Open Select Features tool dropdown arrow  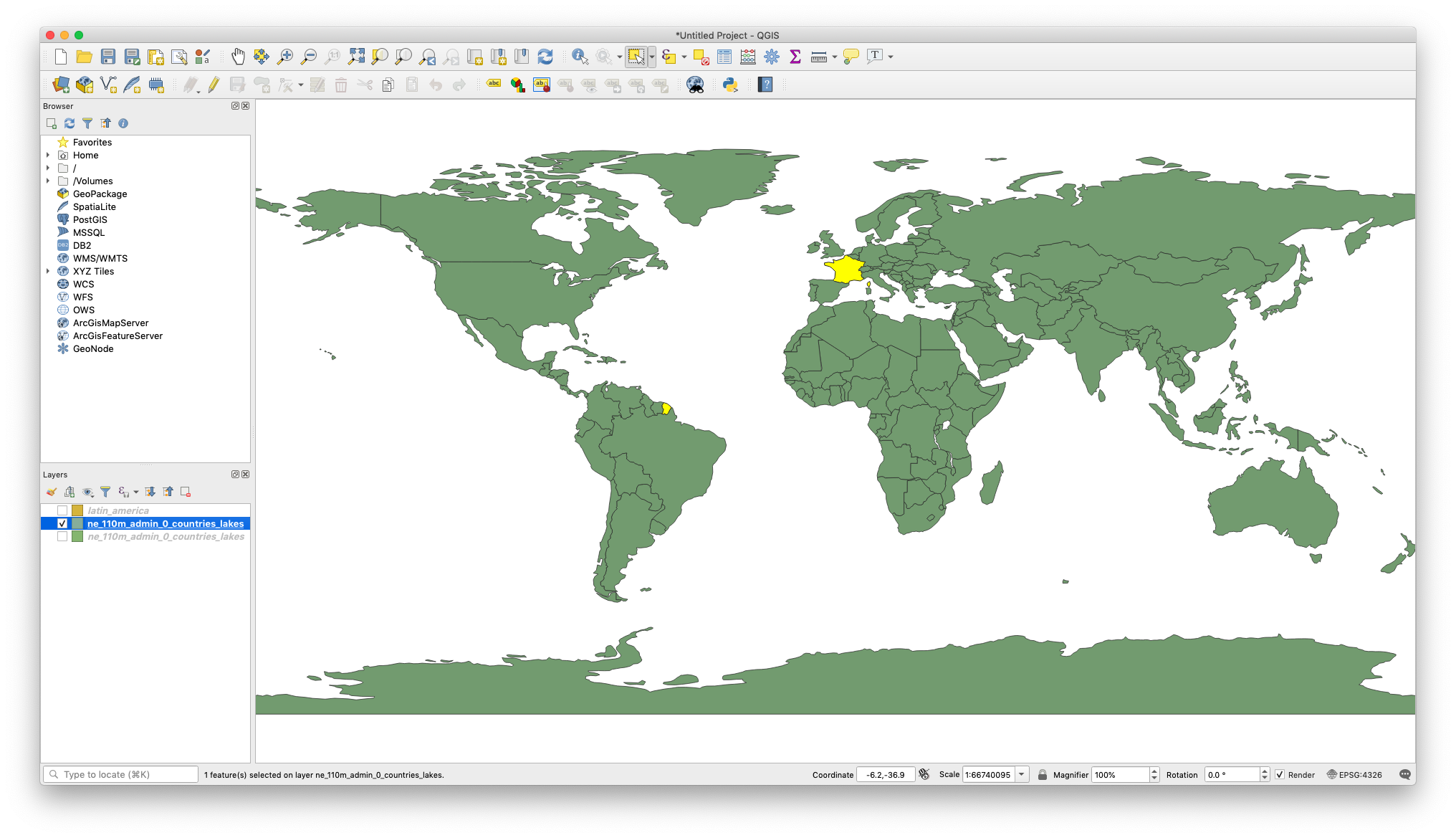(651, 57)
